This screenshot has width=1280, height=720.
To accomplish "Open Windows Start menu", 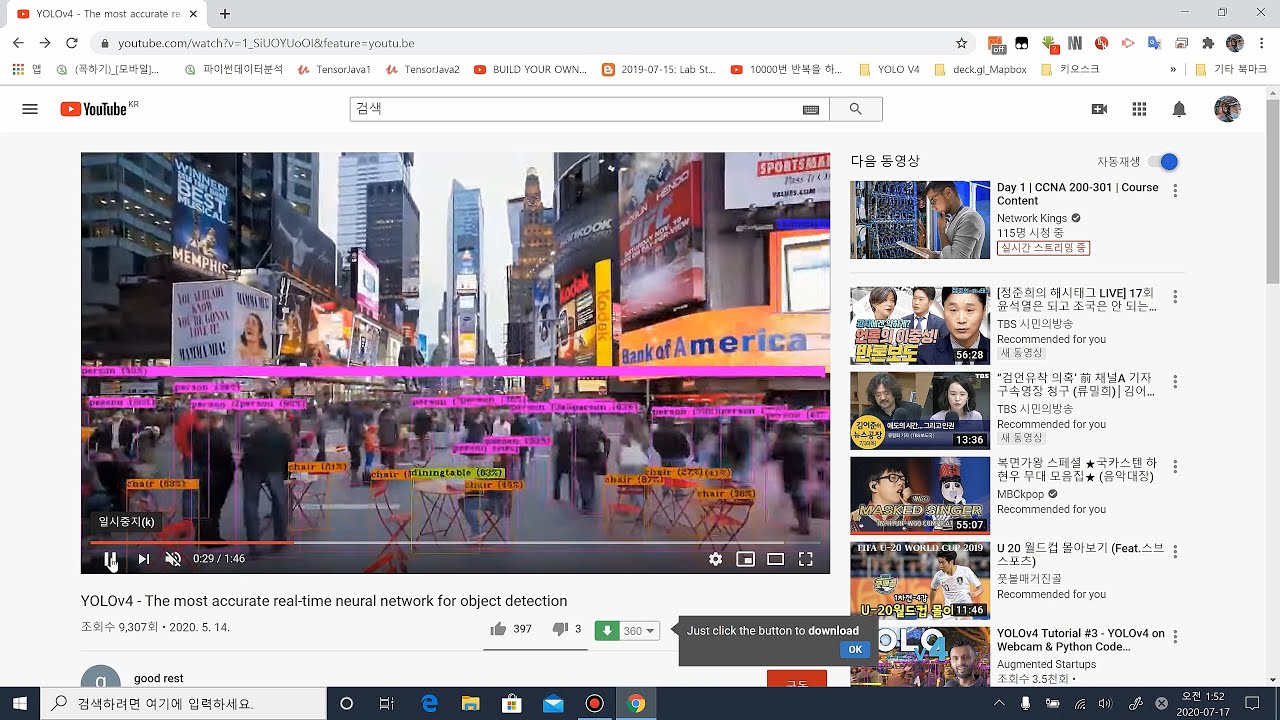I will tap(20, 704).
